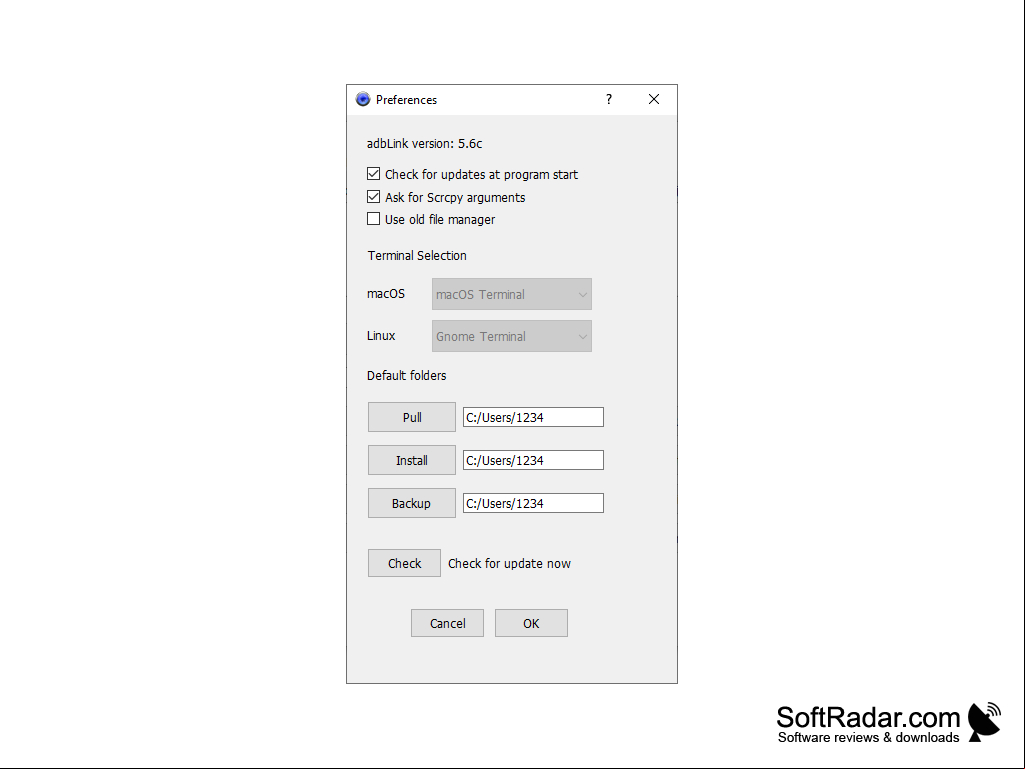The image size is (1025, 769).
Task: Click the 'Terminal Selection' label
Action: click(417, 256)
